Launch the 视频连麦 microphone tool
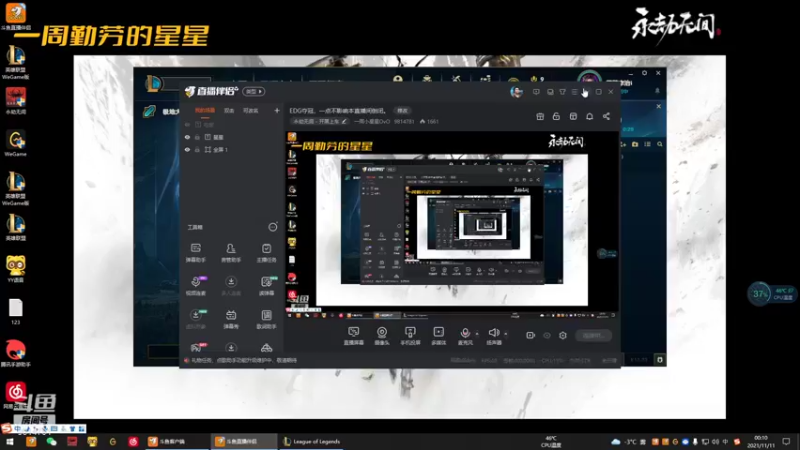Viewport: 800px width, 450px height. pos(195,286)
